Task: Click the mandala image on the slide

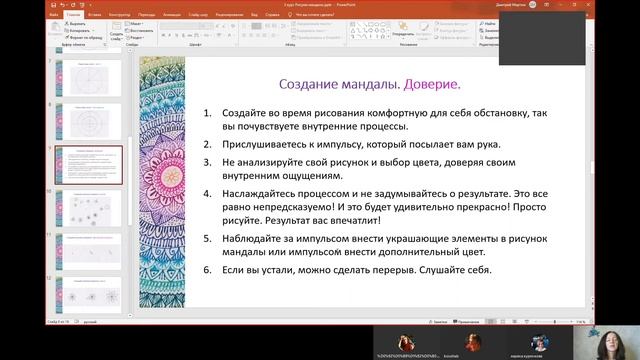Action: 162,182
